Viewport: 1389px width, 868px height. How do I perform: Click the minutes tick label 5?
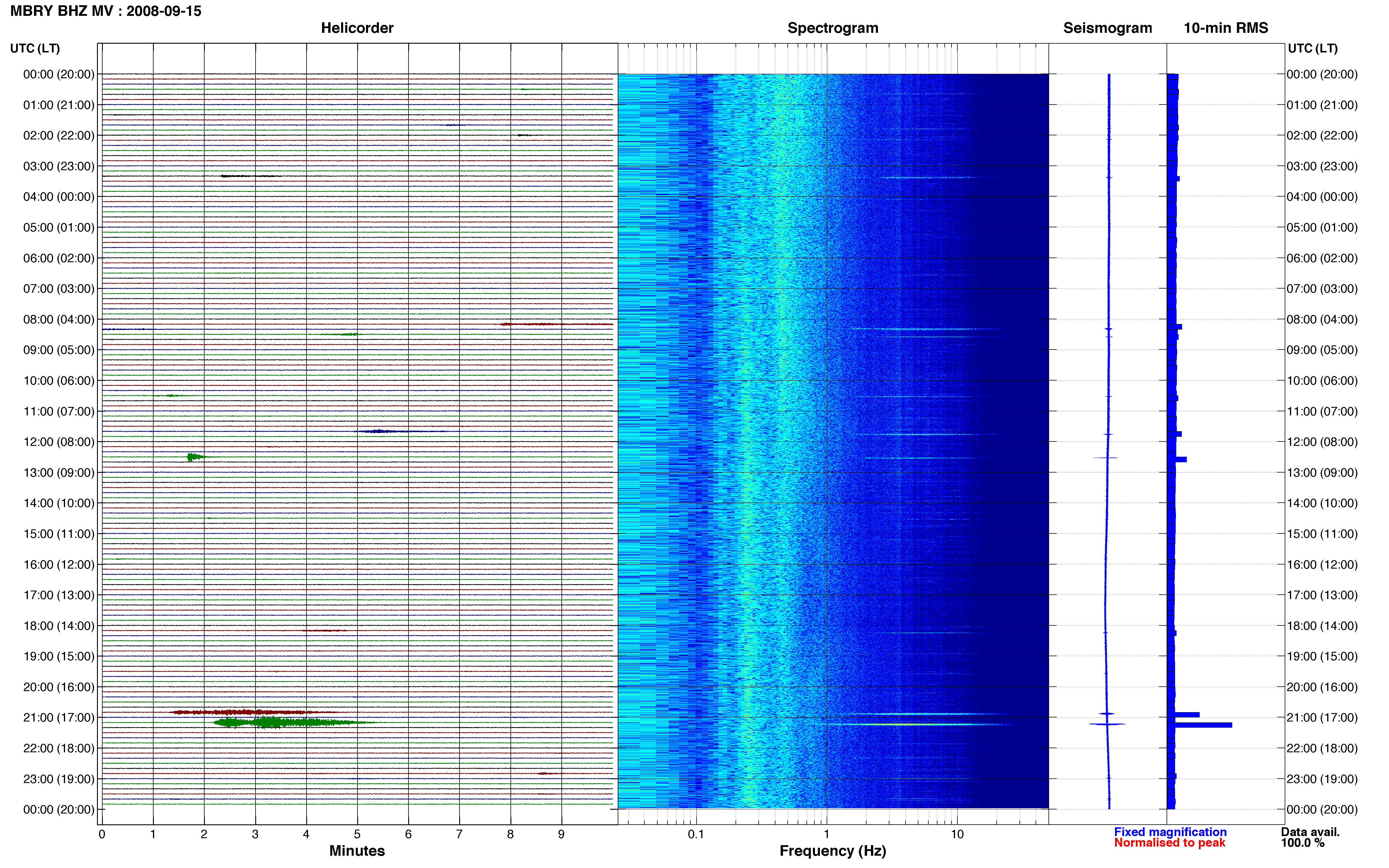click(357, 834)
